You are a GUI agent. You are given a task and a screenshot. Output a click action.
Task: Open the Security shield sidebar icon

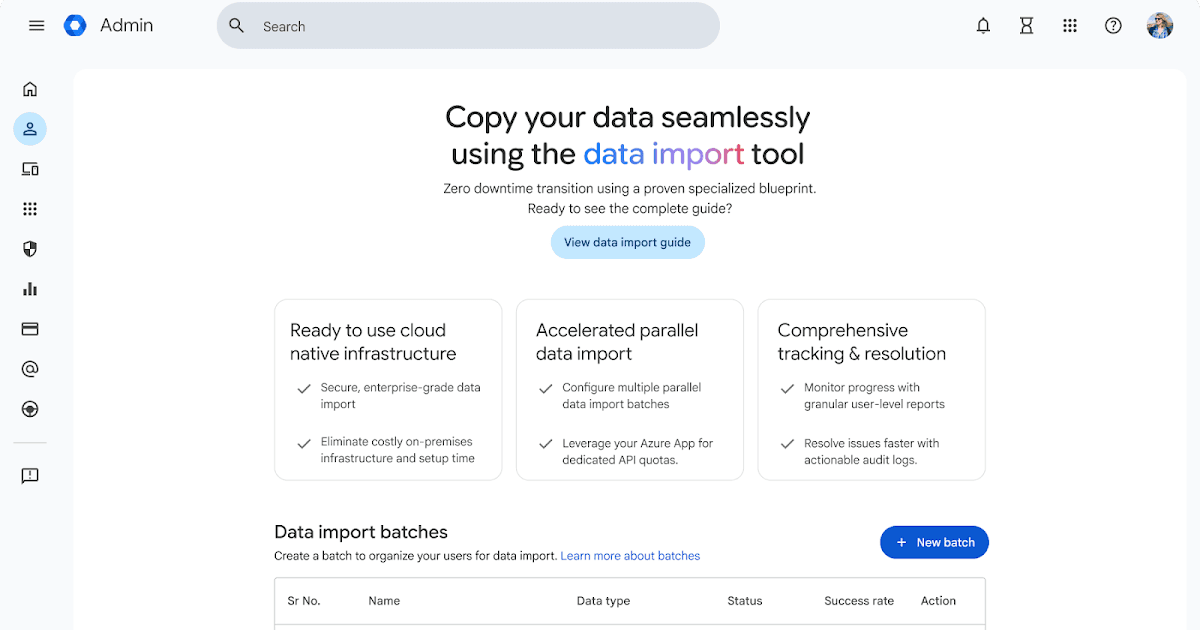point(30,249)
